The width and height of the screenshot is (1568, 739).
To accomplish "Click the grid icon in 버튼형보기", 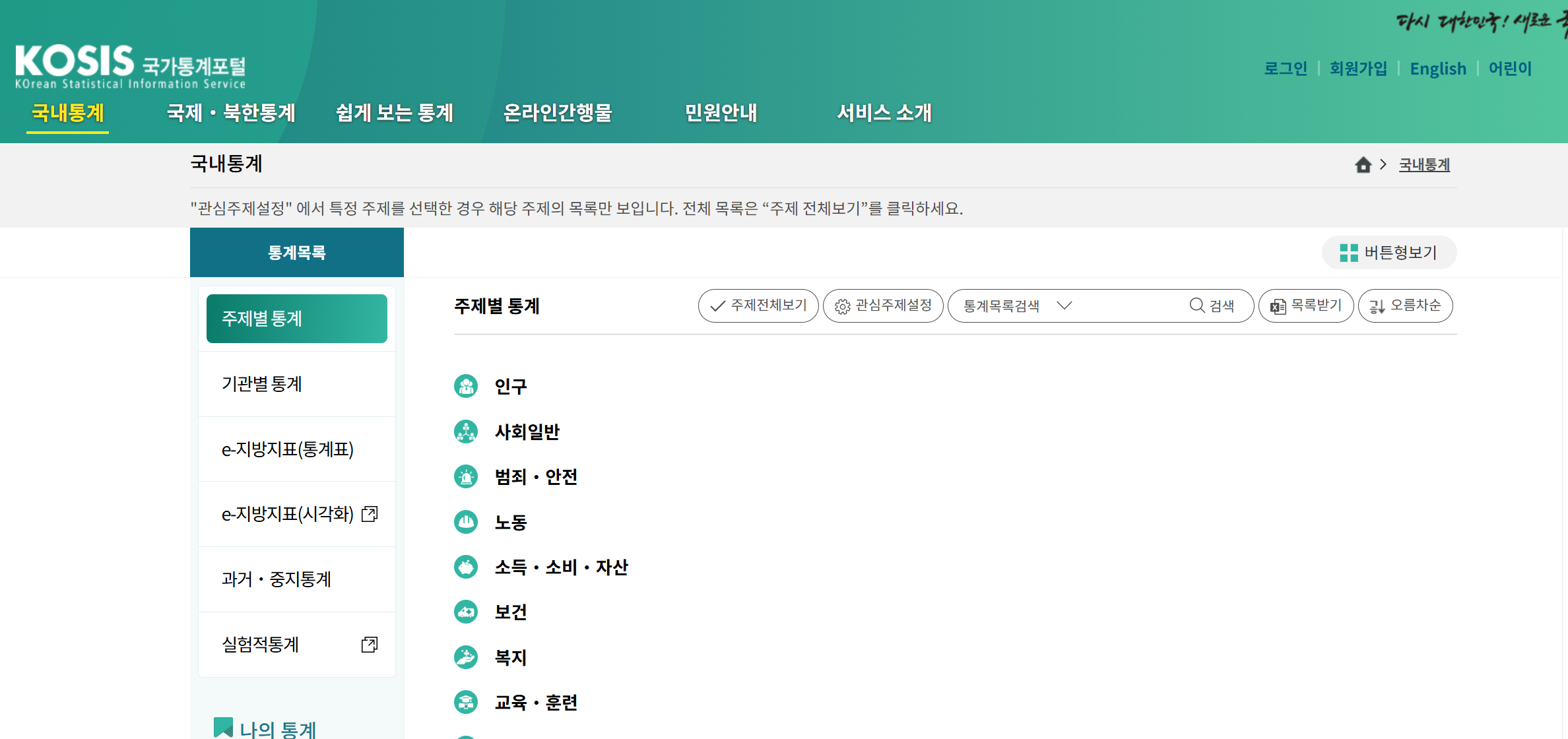I will 1349,253.
